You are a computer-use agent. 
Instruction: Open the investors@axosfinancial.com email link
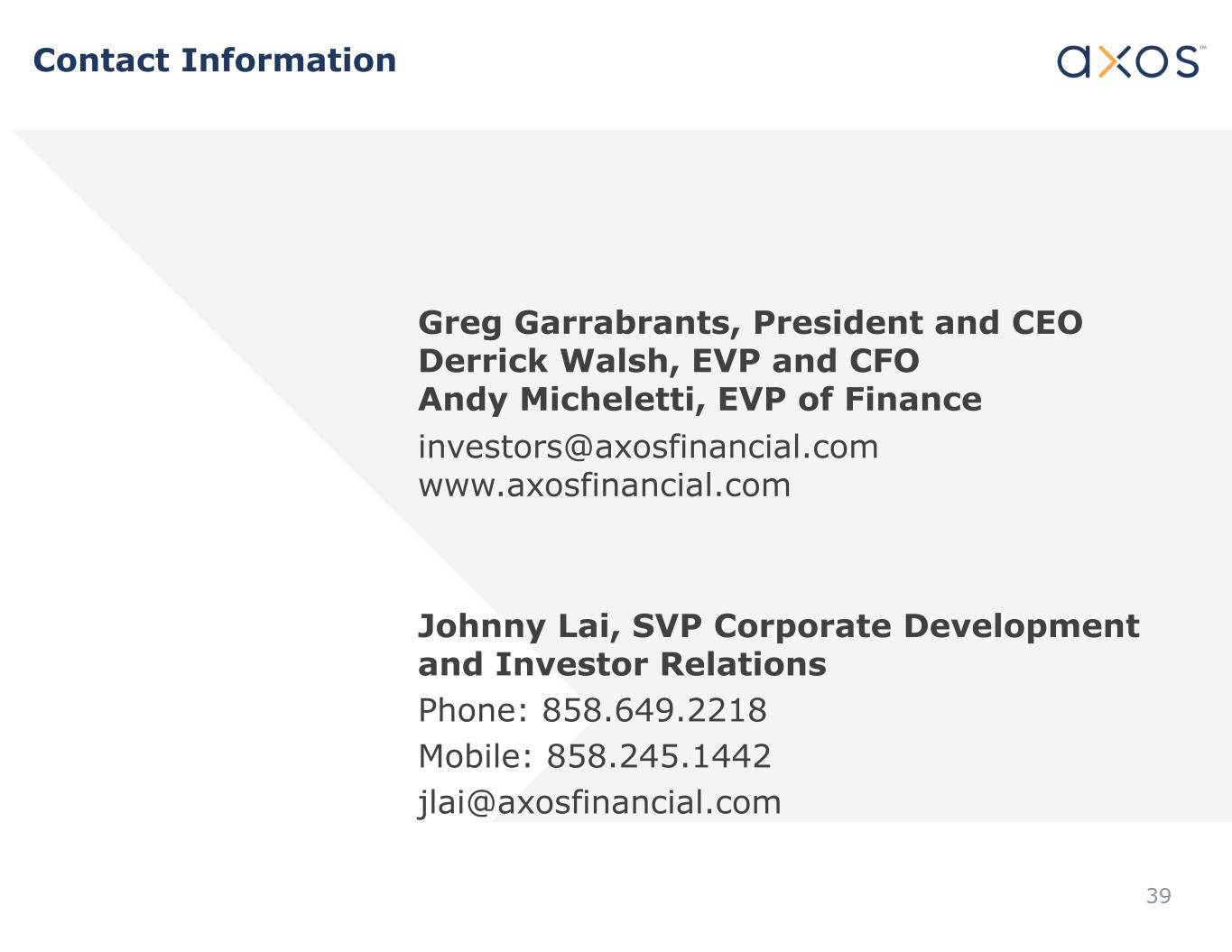pyautogui.click(x=647, y=447)
